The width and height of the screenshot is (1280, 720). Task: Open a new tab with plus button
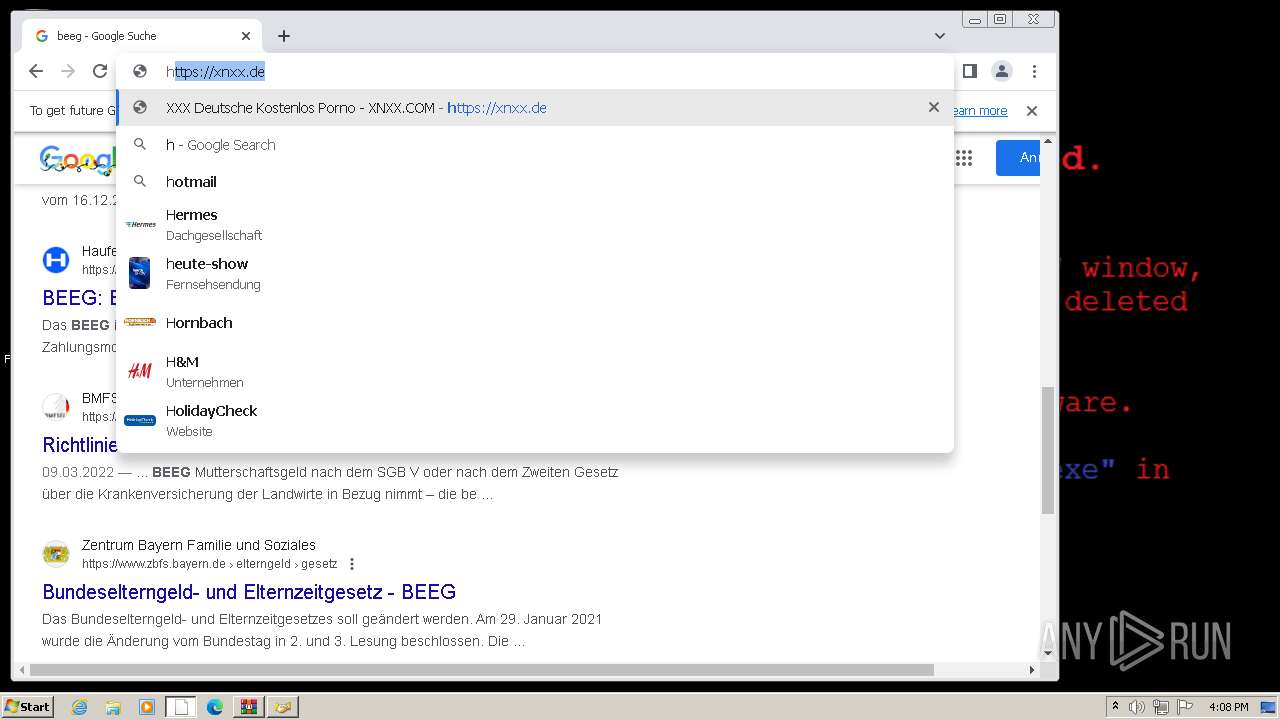coord(284,36)
